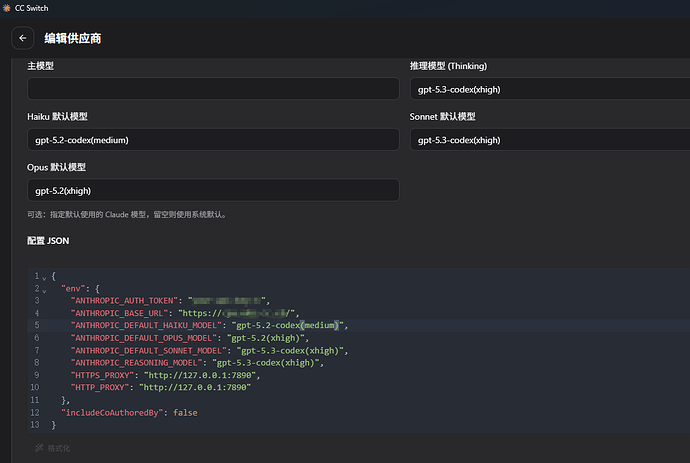Place cursor on HTTP_PROXY value
The height and width of the screenshot is (463, 690).
coord(195,387)
